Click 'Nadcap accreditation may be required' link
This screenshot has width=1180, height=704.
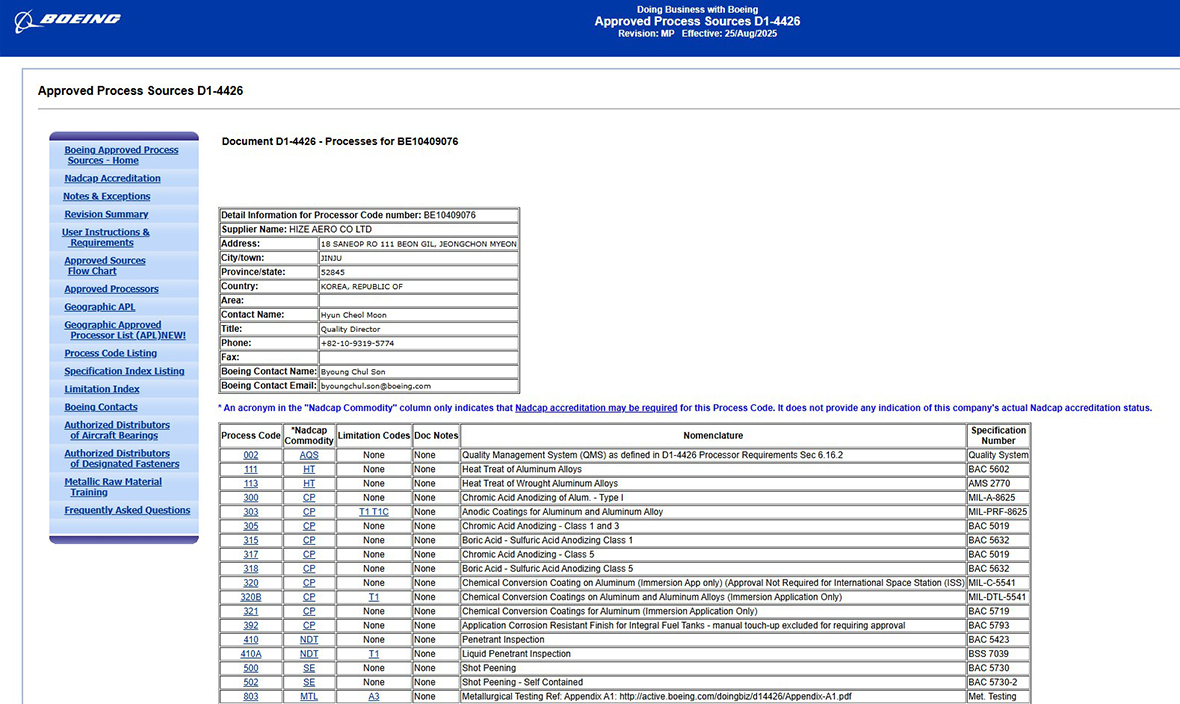596,408
